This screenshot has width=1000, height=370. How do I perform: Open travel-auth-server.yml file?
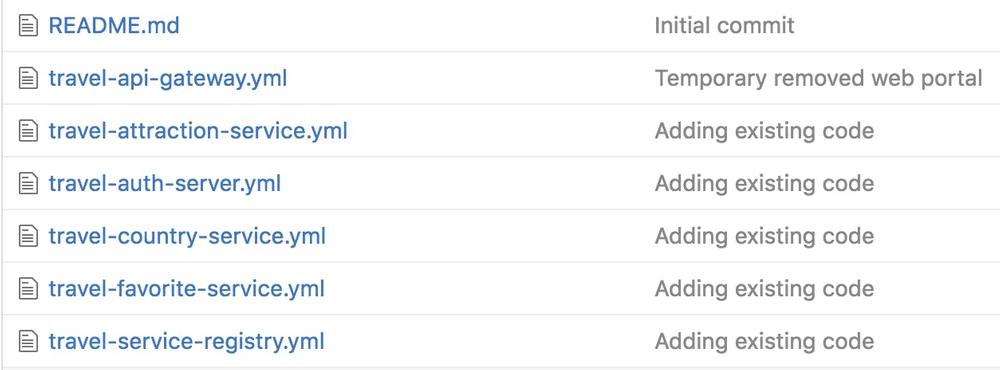[165, 184]
